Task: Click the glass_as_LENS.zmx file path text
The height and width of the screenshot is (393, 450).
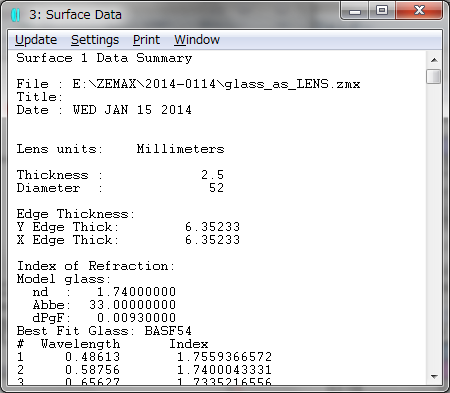Action: click(x=216, y=84)
